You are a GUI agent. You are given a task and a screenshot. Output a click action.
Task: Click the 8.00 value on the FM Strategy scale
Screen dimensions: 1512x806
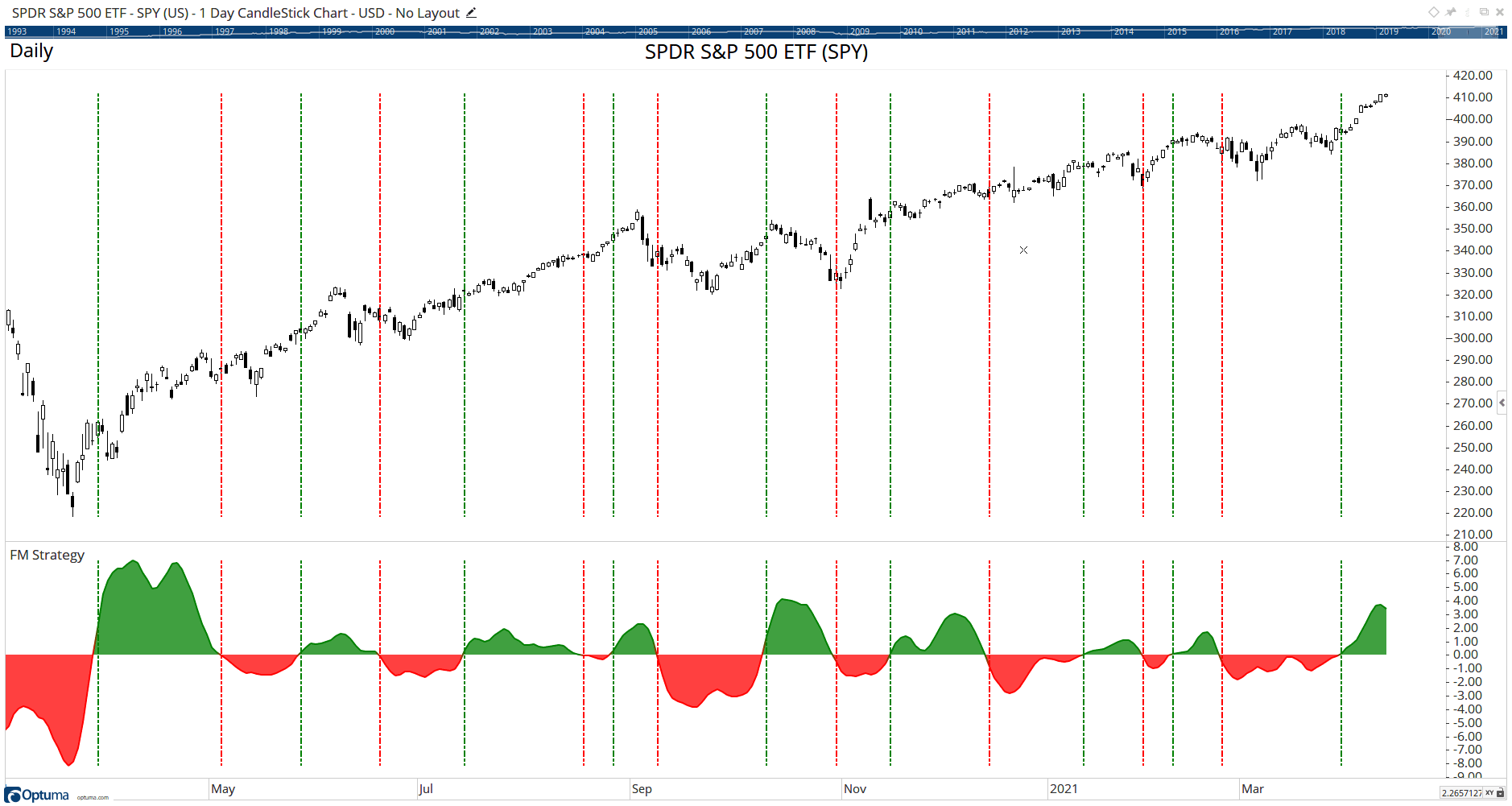pyautogui.click(x=1465, y=547)
